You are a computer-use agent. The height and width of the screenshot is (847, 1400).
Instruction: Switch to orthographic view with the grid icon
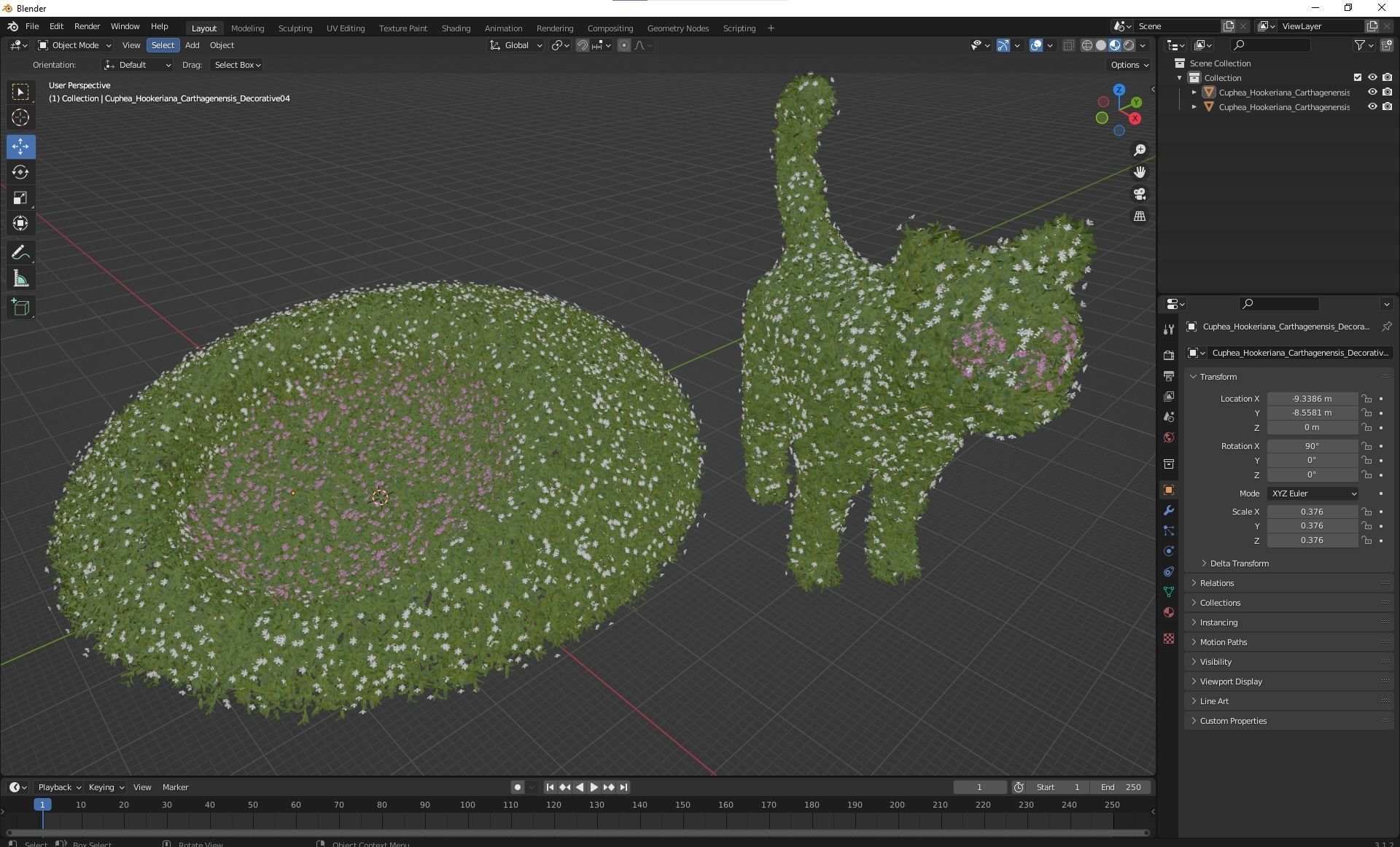pos(1139,216)
